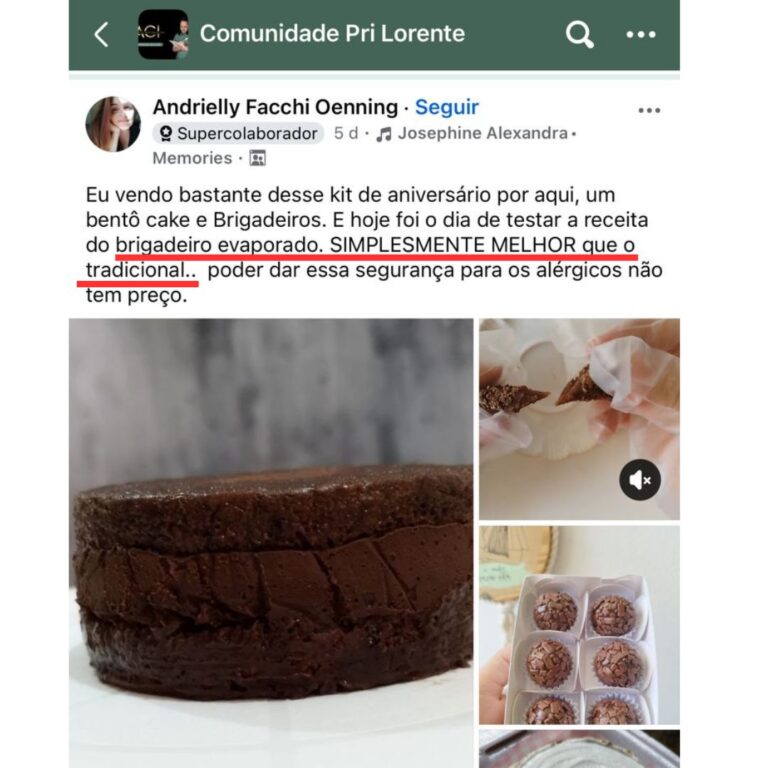Screen dimensions: 768x768
Task: Open the partially visible bottom photo
Action: (579, 749)
